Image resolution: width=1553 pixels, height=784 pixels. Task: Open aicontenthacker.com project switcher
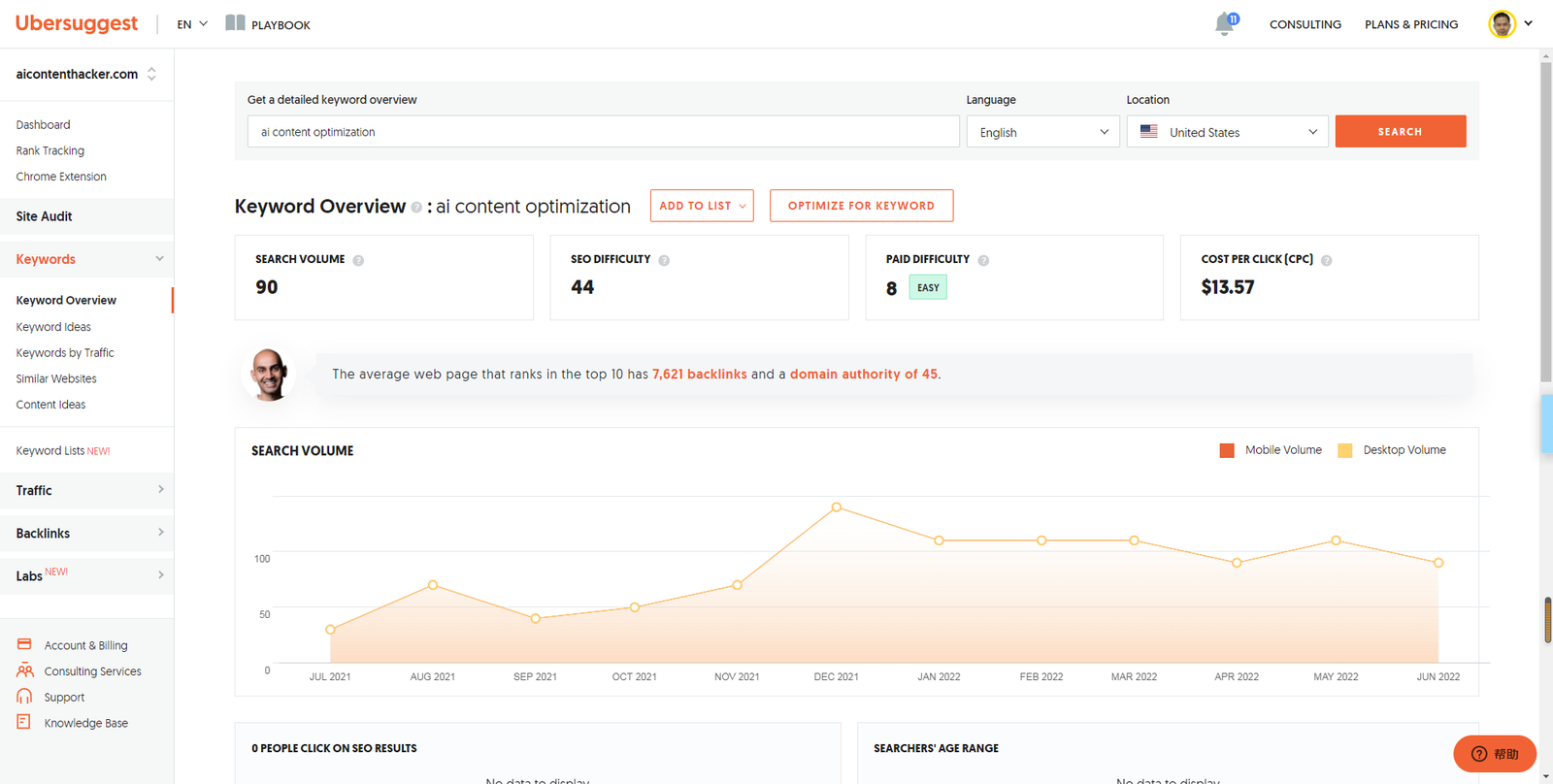(x=86, y=74)
